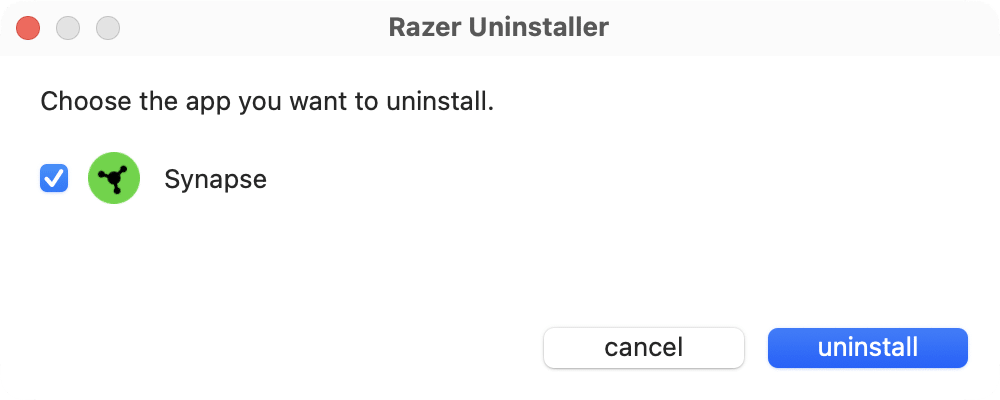Confirm removal of the selected app
Screen dimensions: 1000x400
tap(867, 348)
